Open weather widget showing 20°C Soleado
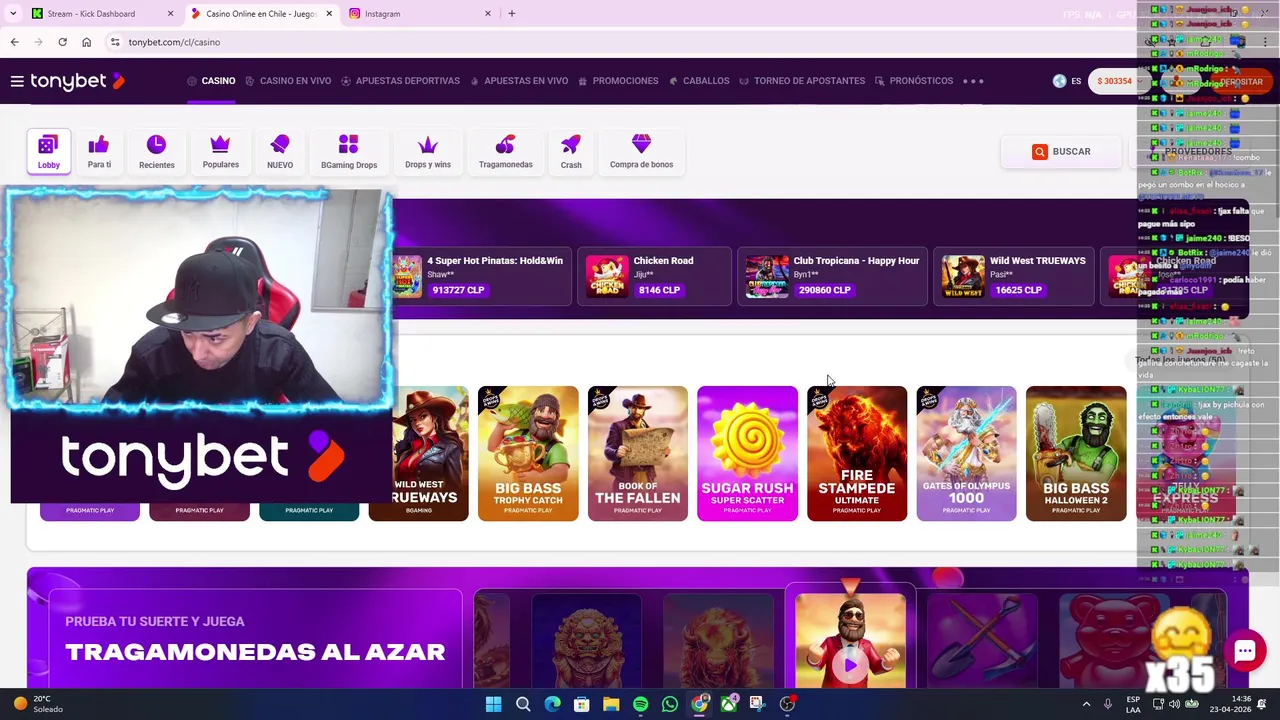Image resolution: width=1280 pixels, height=720 pixels. pyautogui.click(x=37, y=704)
